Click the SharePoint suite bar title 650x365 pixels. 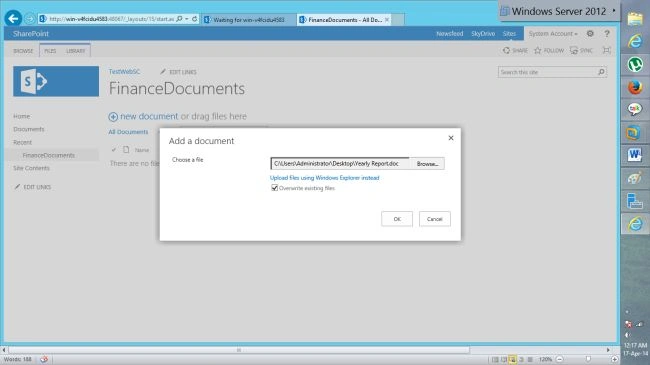pos(31,34)
